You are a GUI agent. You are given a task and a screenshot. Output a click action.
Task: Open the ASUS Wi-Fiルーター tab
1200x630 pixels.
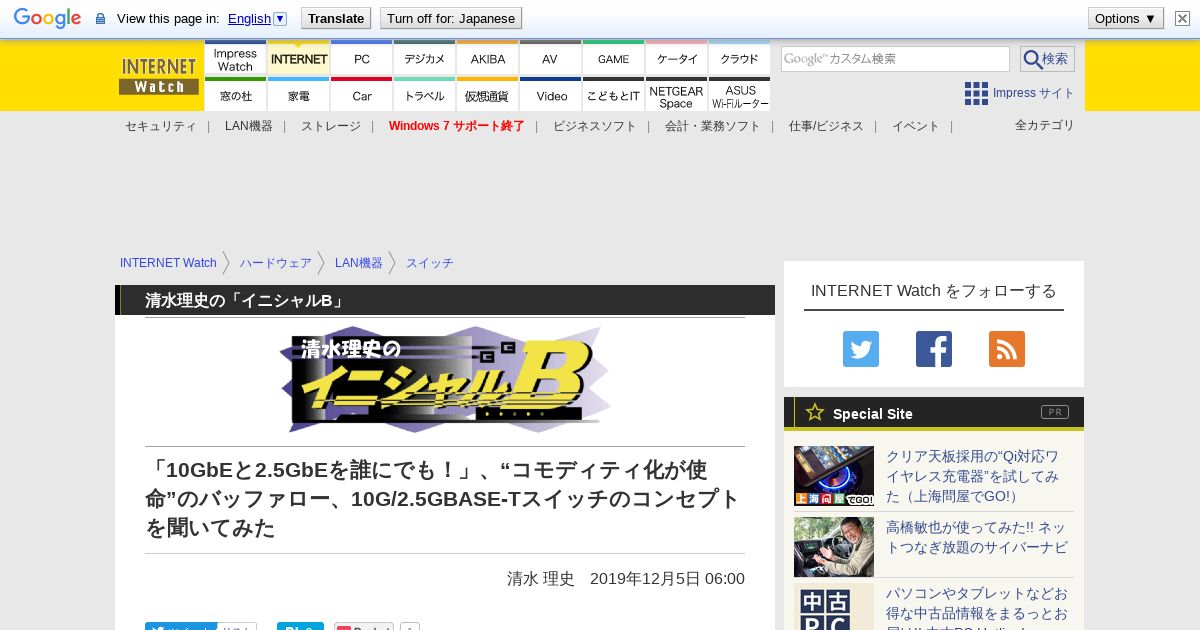pyautogui.click(x=739, y=95)
